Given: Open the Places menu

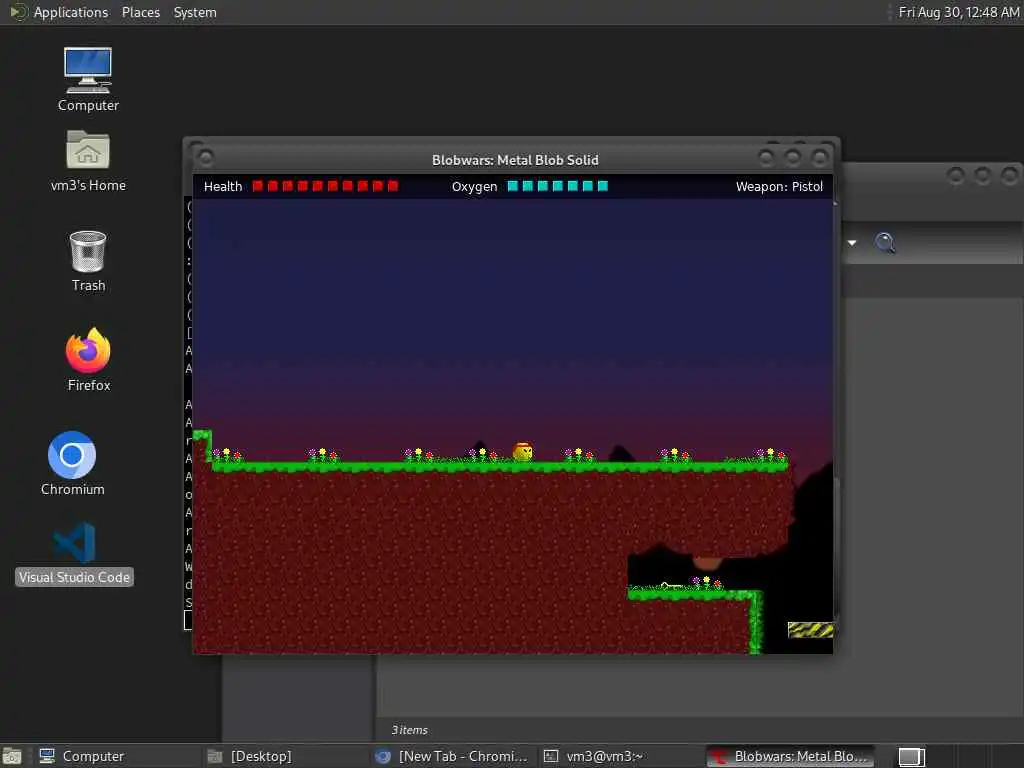Looking at the screenshot, I should coord(140,12).
